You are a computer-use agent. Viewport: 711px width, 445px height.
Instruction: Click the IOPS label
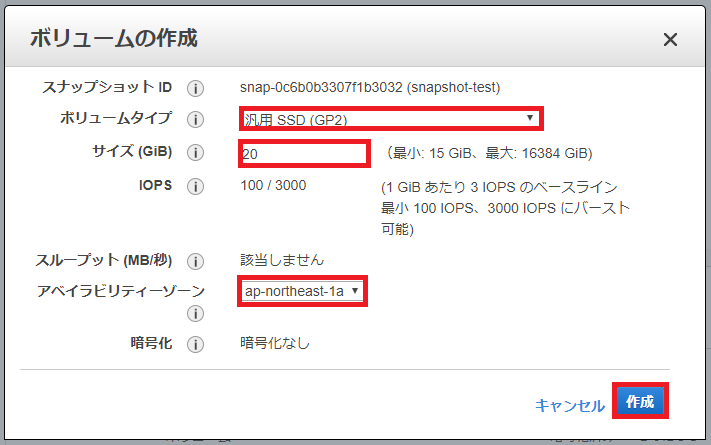click(156, 186)
